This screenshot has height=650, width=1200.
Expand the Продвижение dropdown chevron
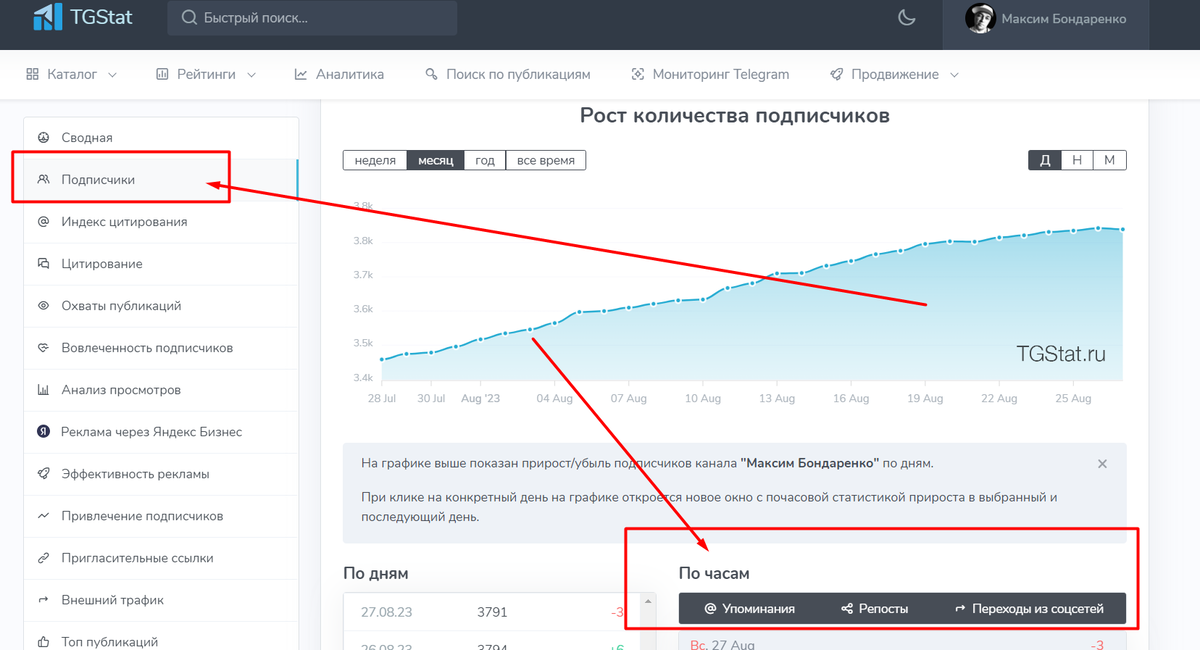pos(954,75)
